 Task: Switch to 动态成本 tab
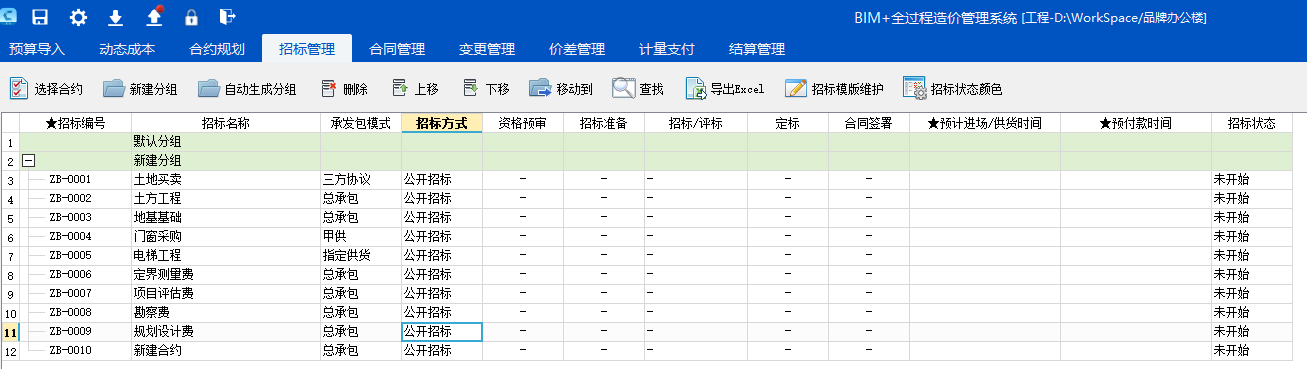[127, 49]
